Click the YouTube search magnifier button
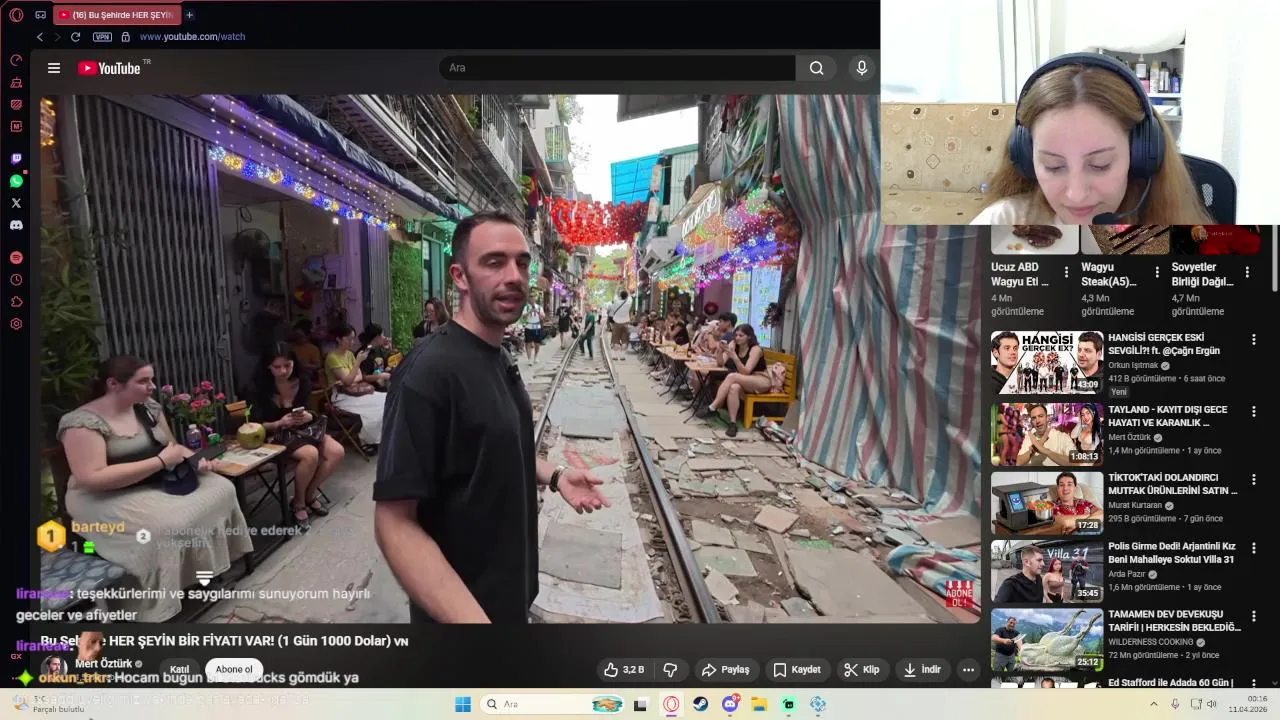Image resolution: width=1280 pixels, height=720 pixels. pos(817,68)
